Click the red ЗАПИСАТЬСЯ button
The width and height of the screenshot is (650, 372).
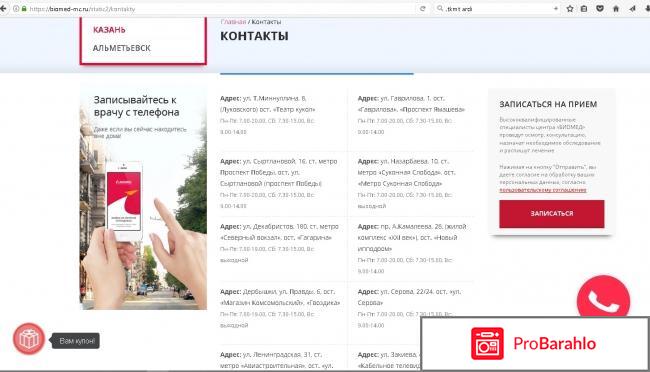tap(551, 214)
